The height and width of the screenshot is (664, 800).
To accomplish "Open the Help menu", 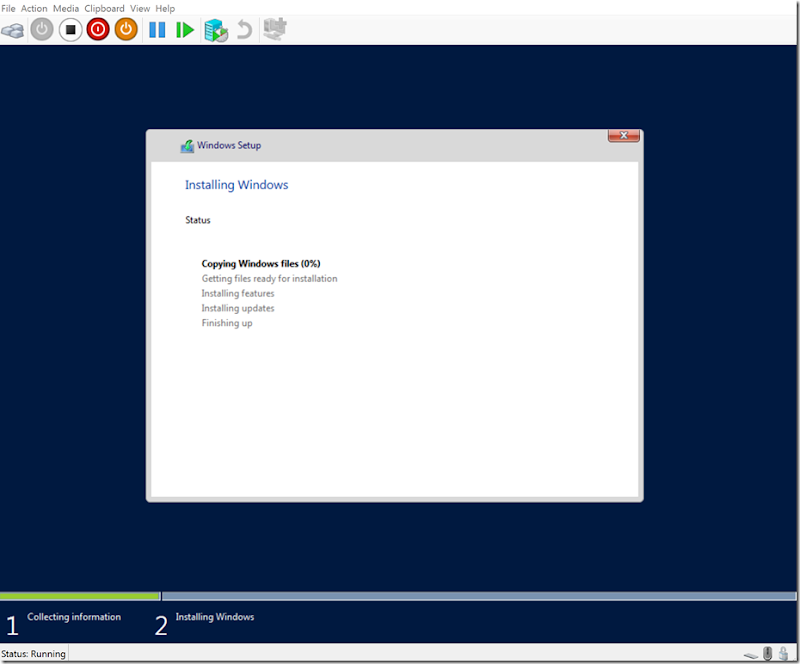I will pos(165,8).
